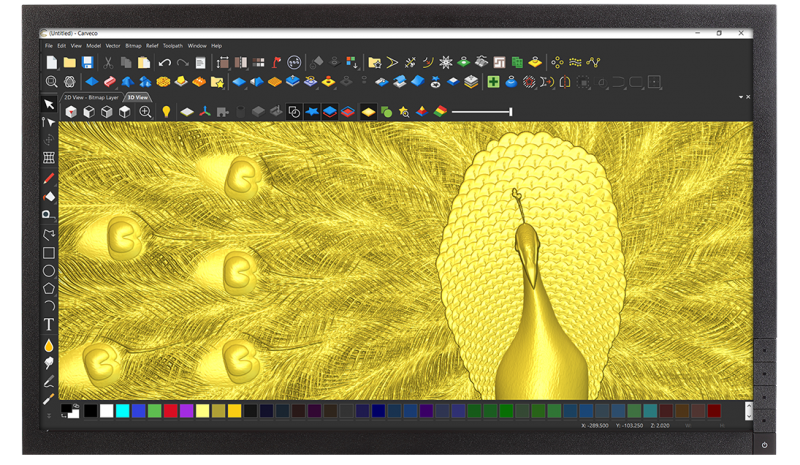Select the Rectangle drawing tool
Image resolution: width=800 pixels, height=465 pixels.
(49, 253)
